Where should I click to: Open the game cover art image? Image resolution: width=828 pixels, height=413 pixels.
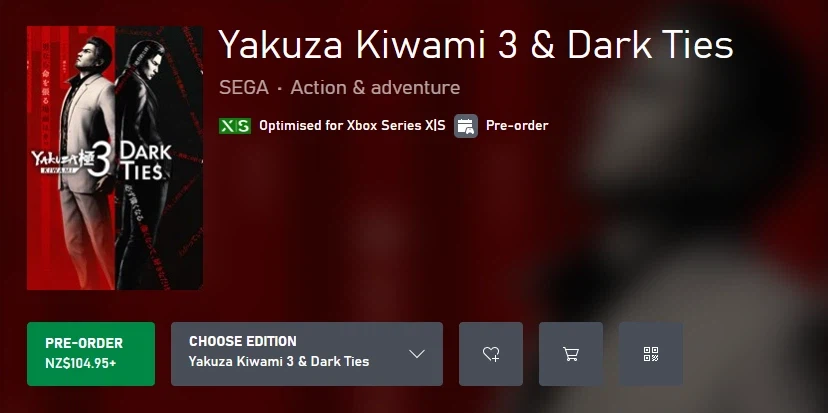tap(115, 158)
